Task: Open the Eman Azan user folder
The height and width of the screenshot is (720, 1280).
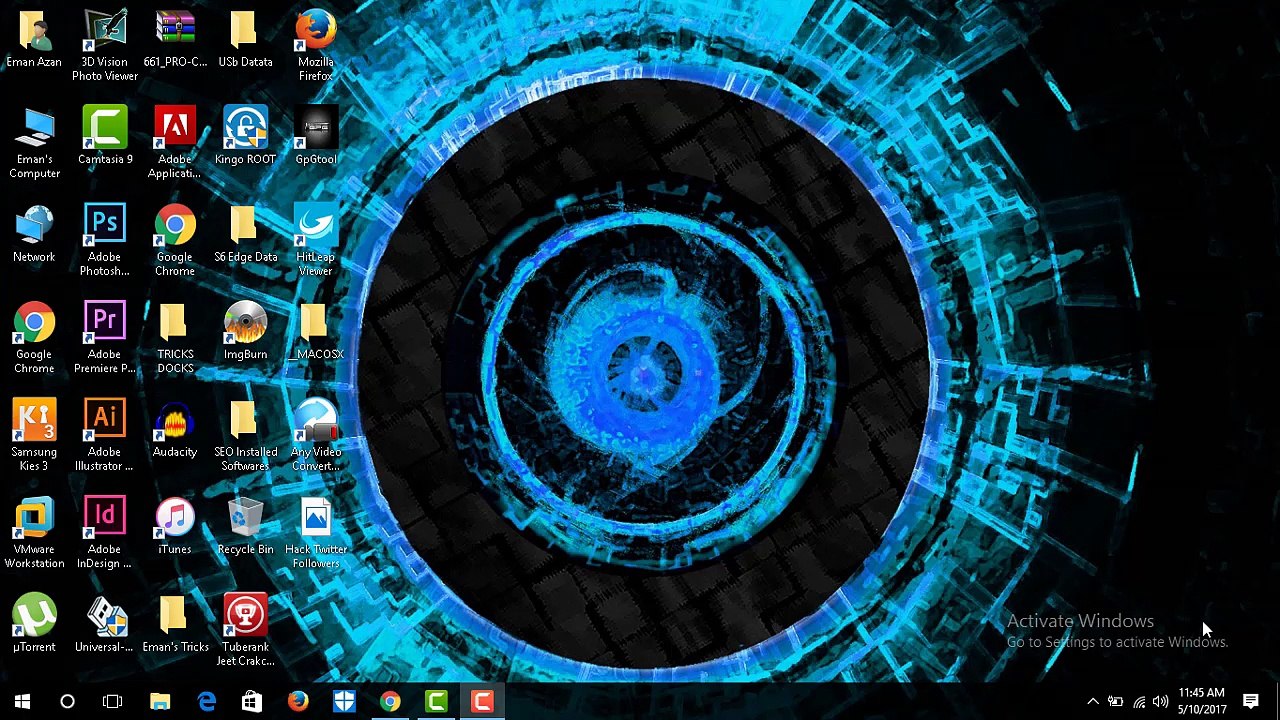Action: pyautogui.click(x=34, y=40)
